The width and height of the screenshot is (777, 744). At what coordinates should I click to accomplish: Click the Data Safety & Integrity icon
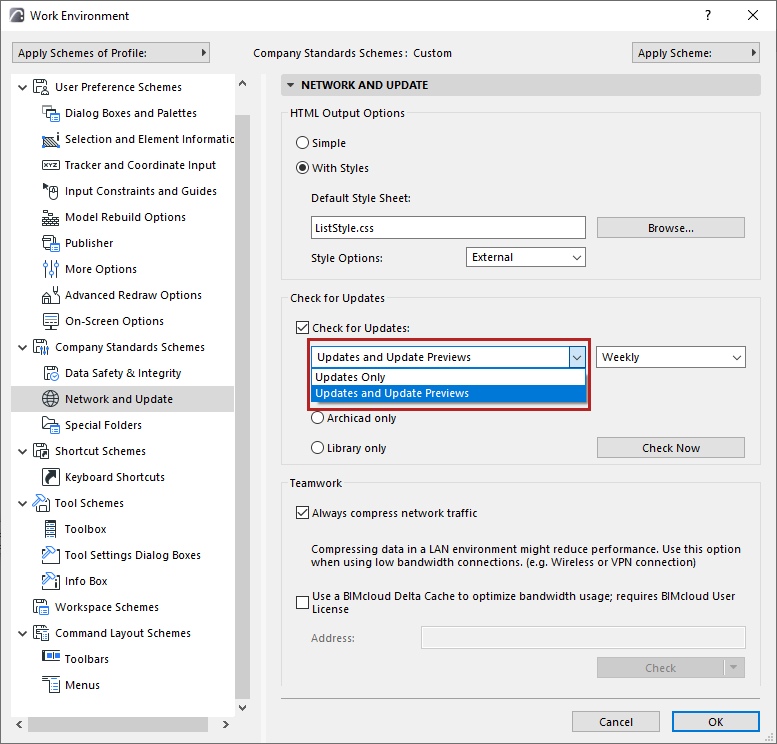pyautogui.click(x=51, y=373)
